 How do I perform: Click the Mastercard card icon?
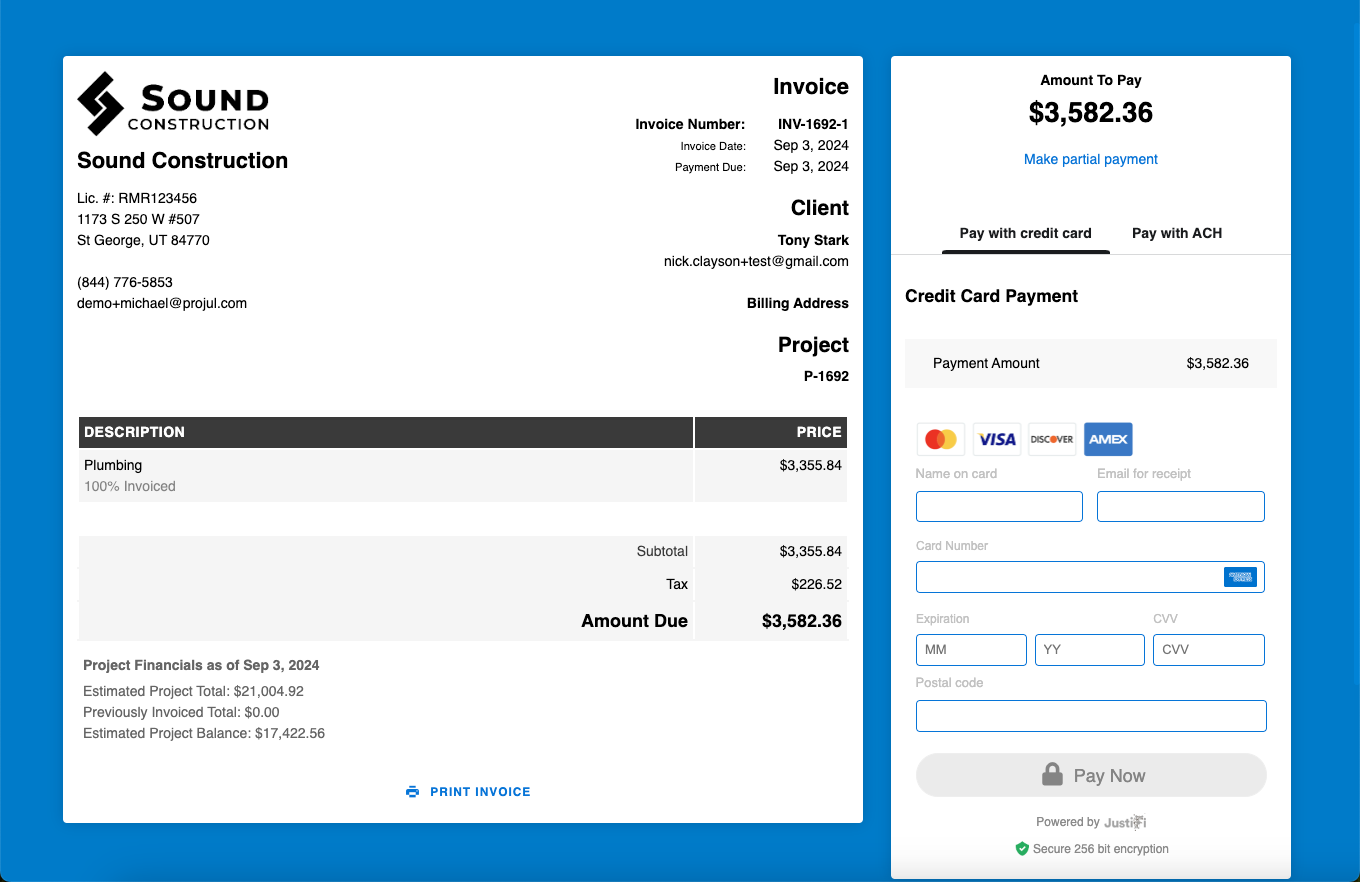tap(940, 439)
